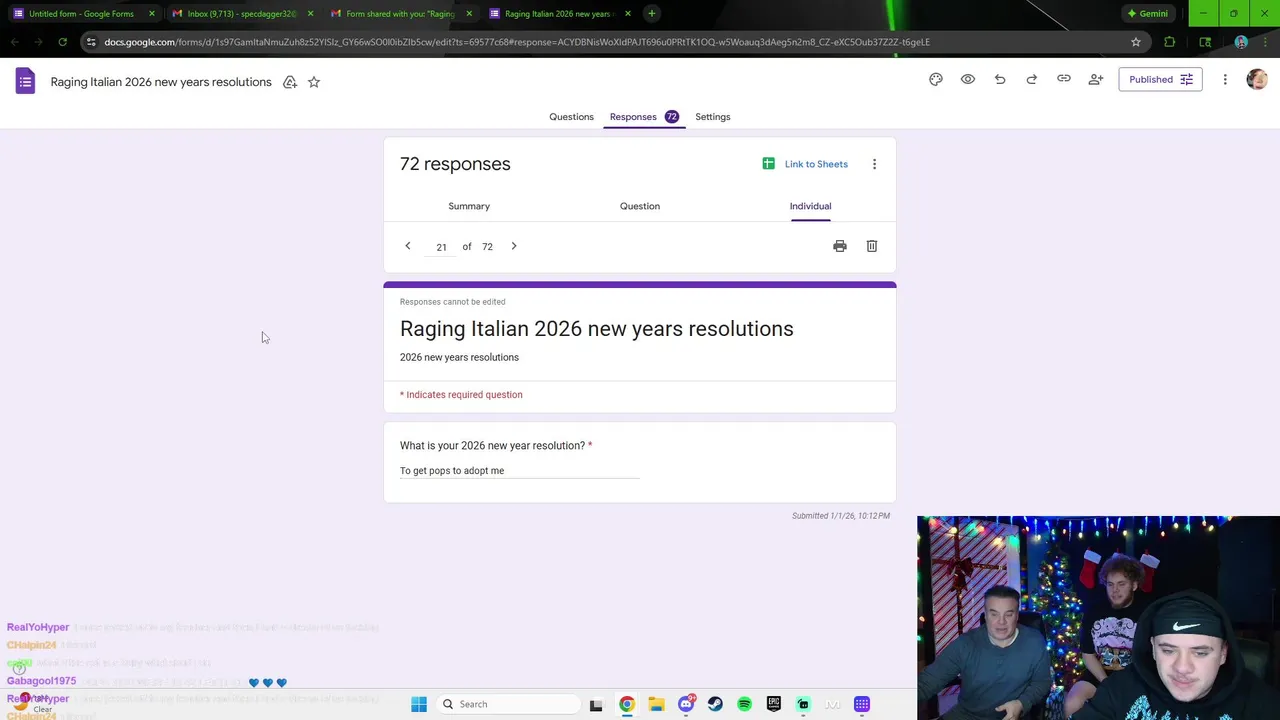Open Steam from the taskbar

(x=715, y=704)
